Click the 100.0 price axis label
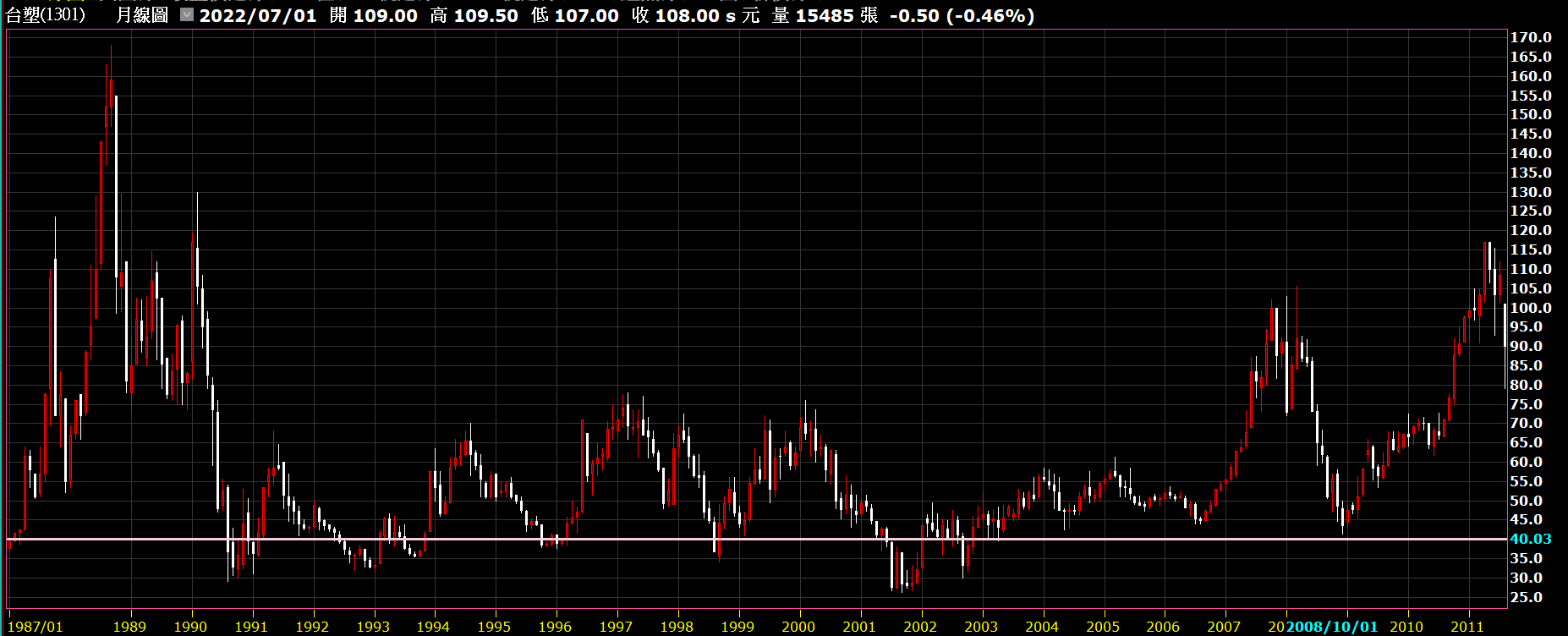Screen dimensions: 1568x636 (x=1531, y=308)
